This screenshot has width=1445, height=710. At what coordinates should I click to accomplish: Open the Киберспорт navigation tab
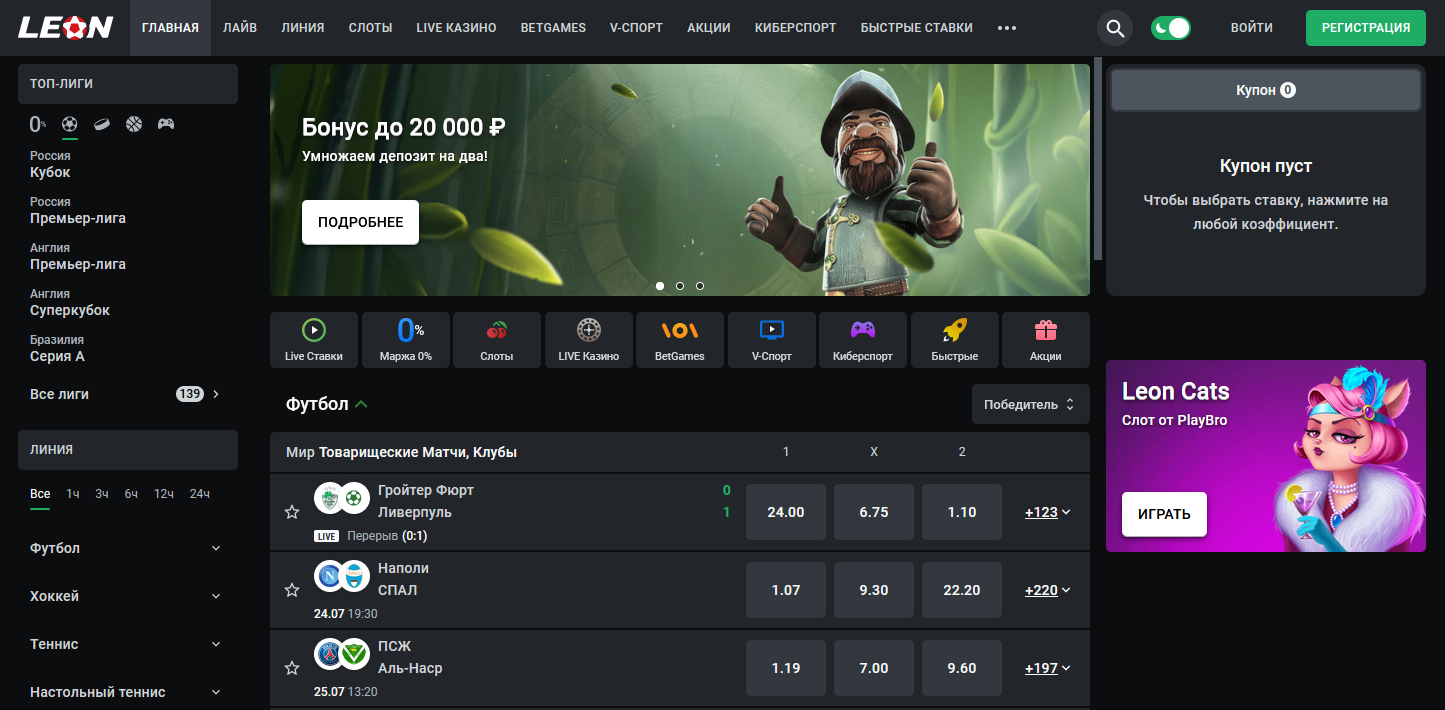coord(795,28)
